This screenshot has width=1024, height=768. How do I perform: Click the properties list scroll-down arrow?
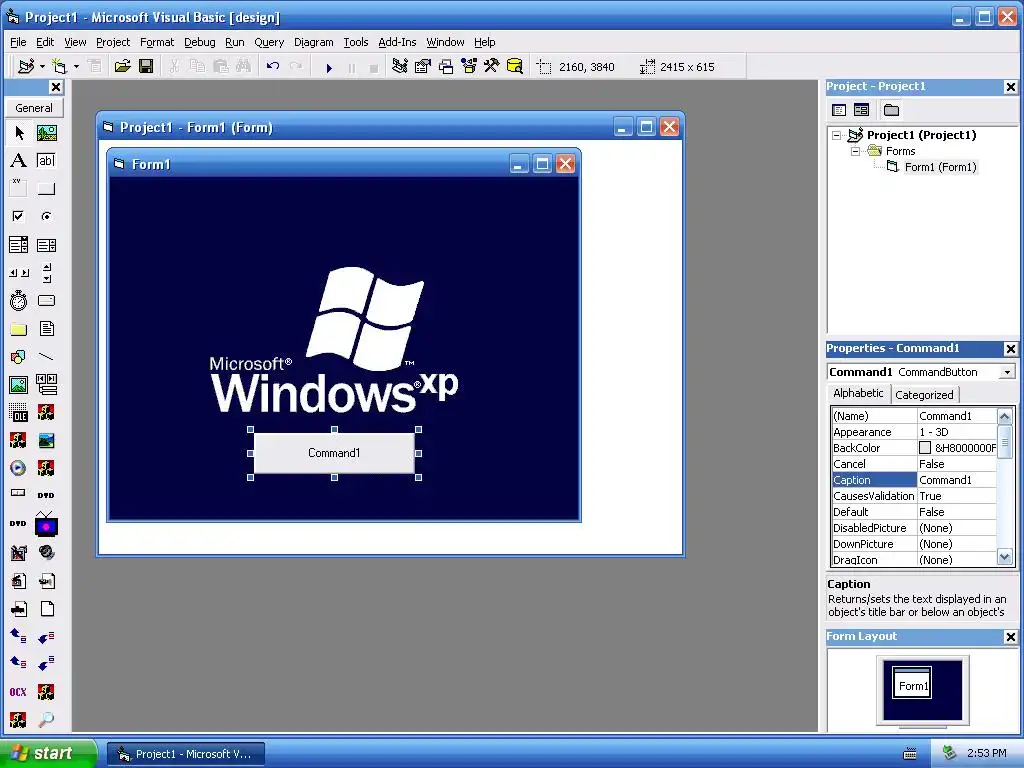tap(1005, 557)
